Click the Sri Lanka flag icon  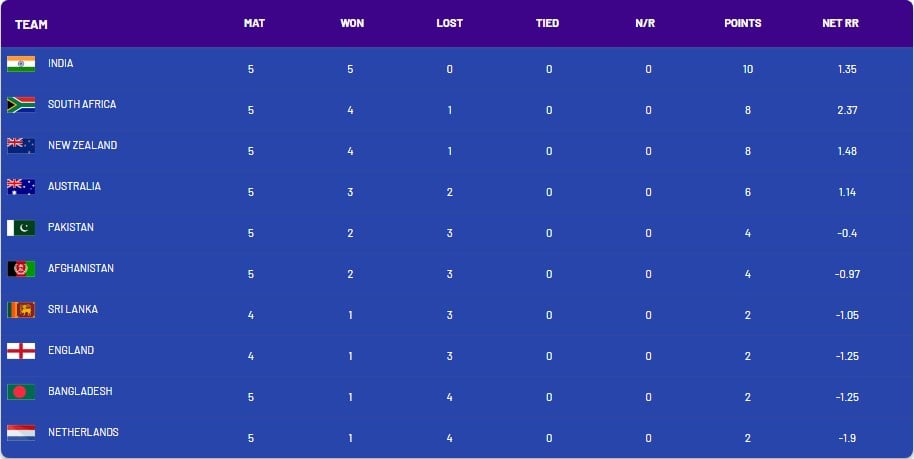pos(21,310)
